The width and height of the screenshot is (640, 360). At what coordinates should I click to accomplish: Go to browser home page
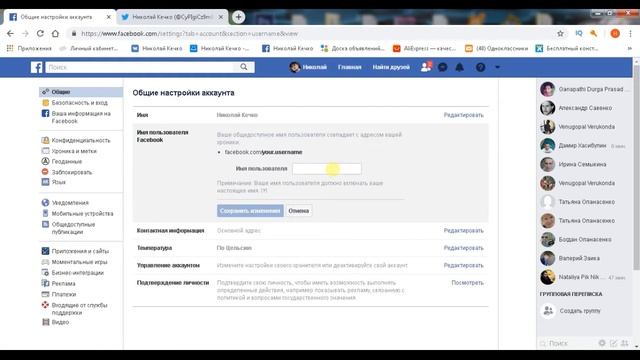coord(55,33)
